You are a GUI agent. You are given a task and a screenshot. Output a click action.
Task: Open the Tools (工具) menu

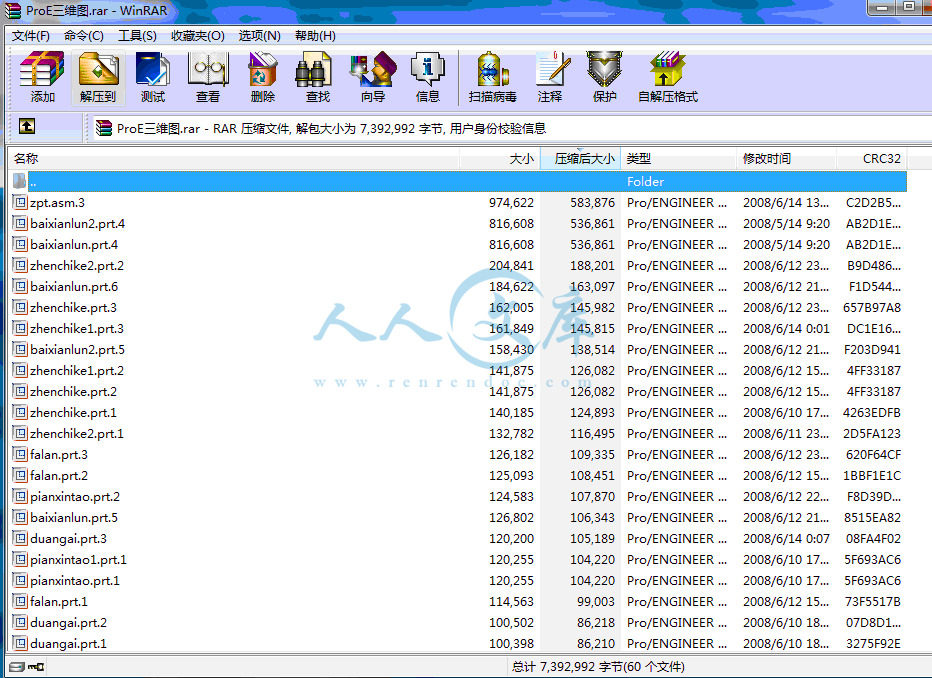point(137,36)
